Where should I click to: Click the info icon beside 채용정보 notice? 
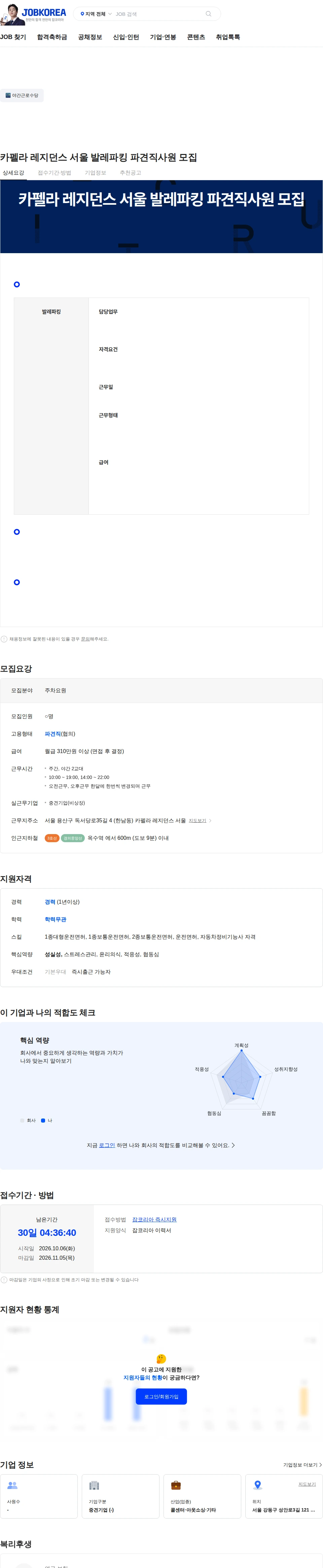point(4,639)
